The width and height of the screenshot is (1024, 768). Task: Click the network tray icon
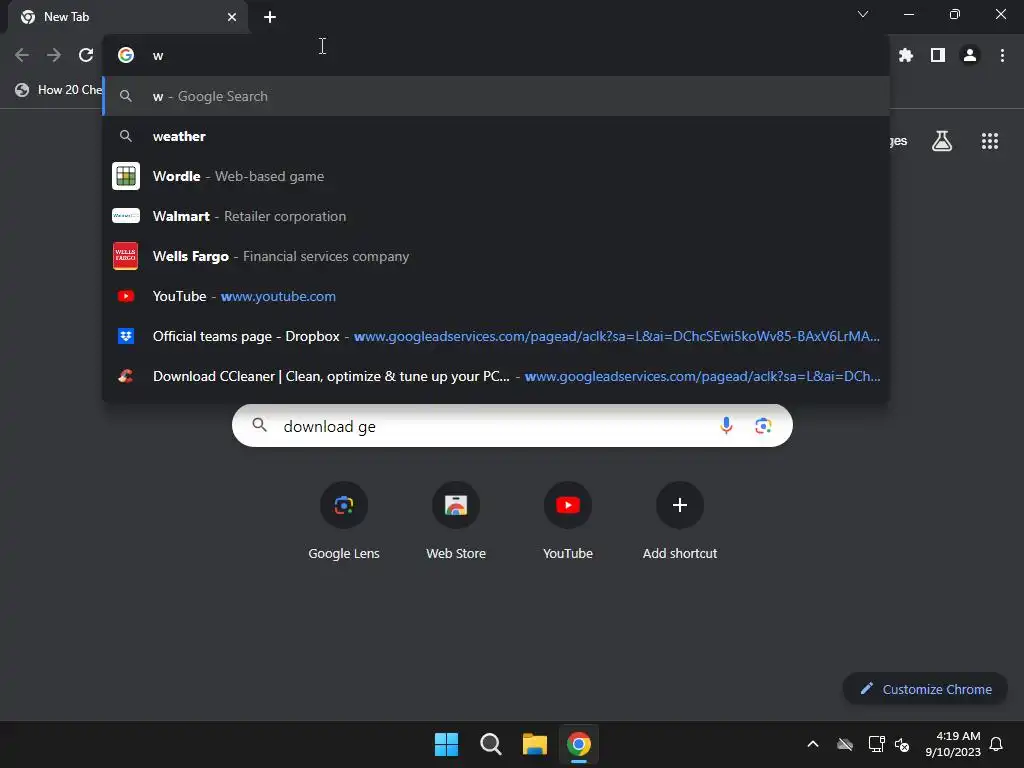coord(876,744)
